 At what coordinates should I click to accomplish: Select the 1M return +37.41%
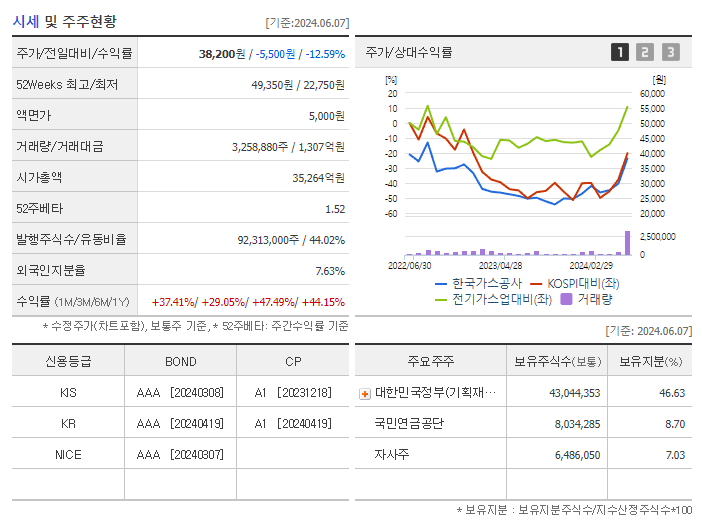click(x=173, y=302)
